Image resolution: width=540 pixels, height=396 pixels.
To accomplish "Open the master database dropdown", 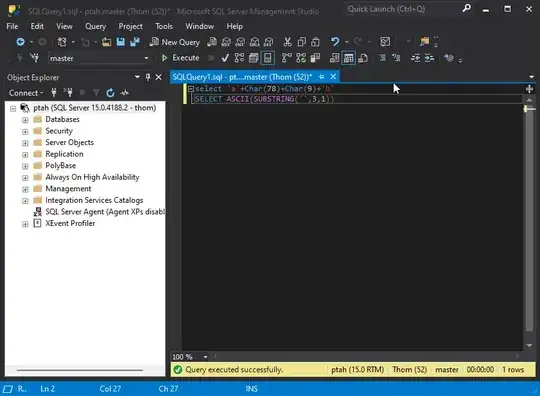I will (146, 58).
